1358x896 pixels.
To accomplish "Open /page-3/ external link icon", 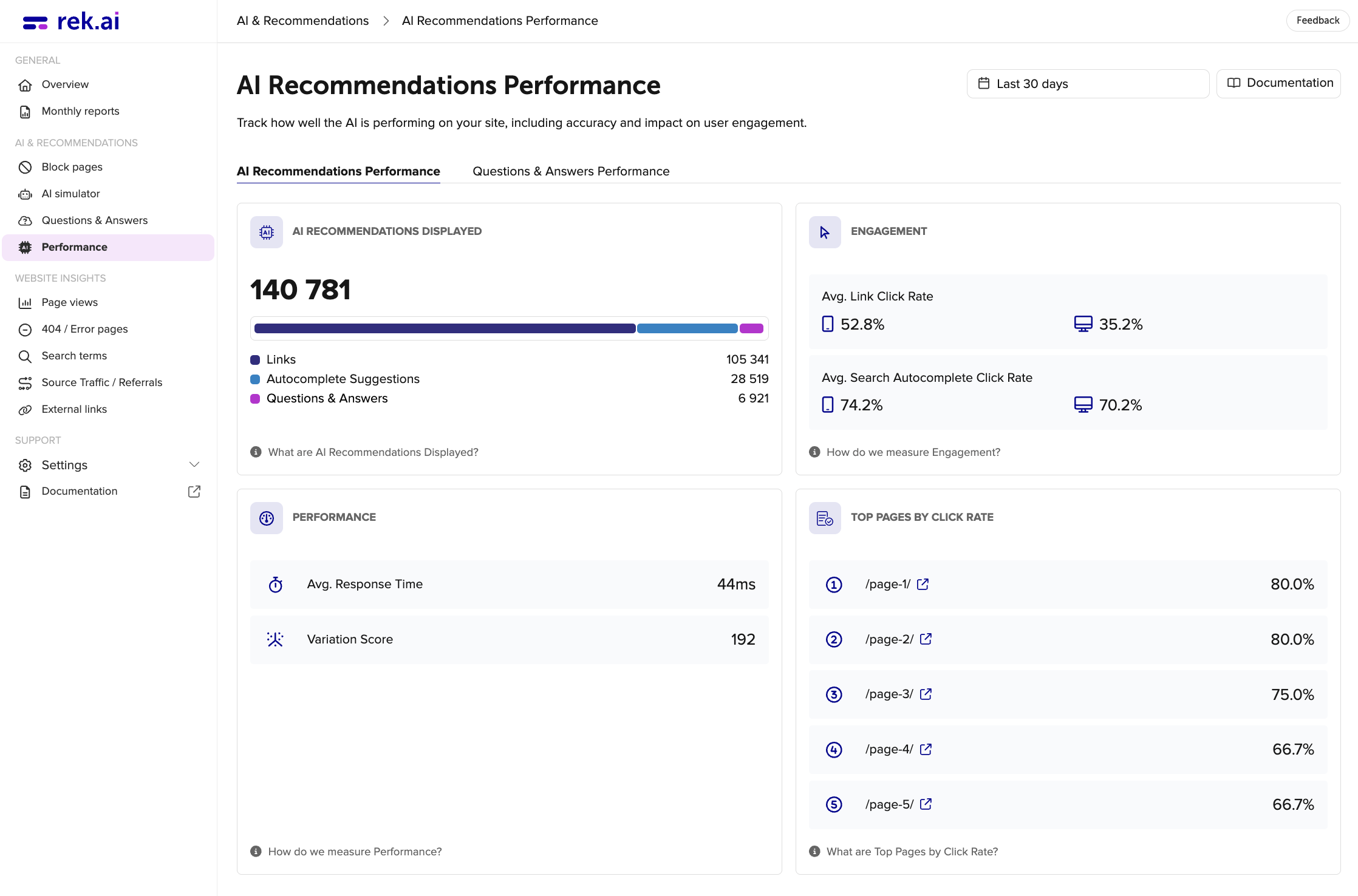I will [x=926, y=694].
